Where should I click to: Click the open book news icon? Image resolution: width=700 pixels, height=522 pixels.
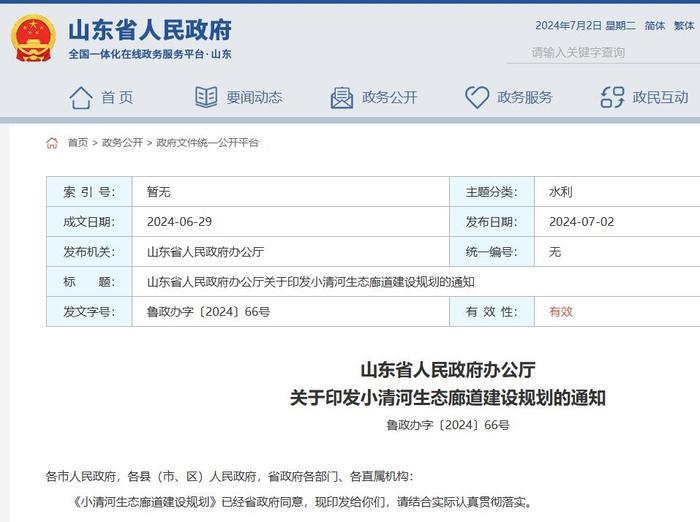(x=206, y=97)
